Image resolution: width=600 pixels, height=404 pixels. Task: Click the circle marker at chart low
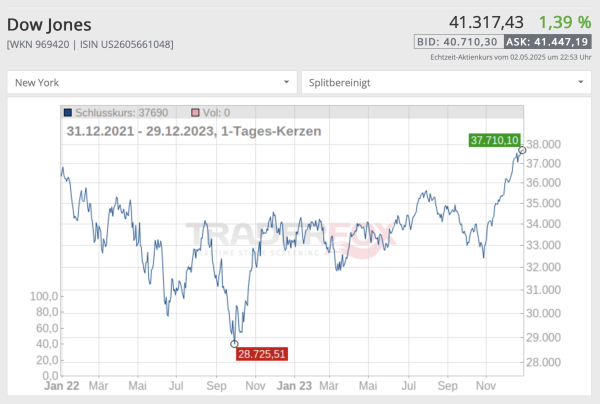click(234, 344)
